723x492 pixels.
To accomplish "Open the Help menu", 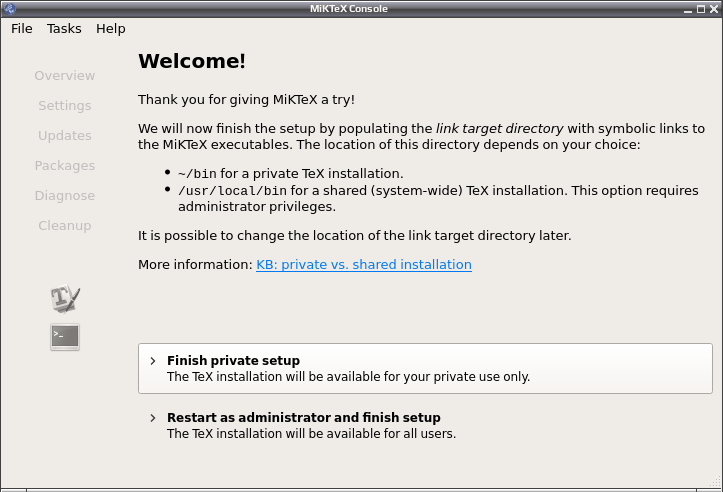I will (111, 29).
